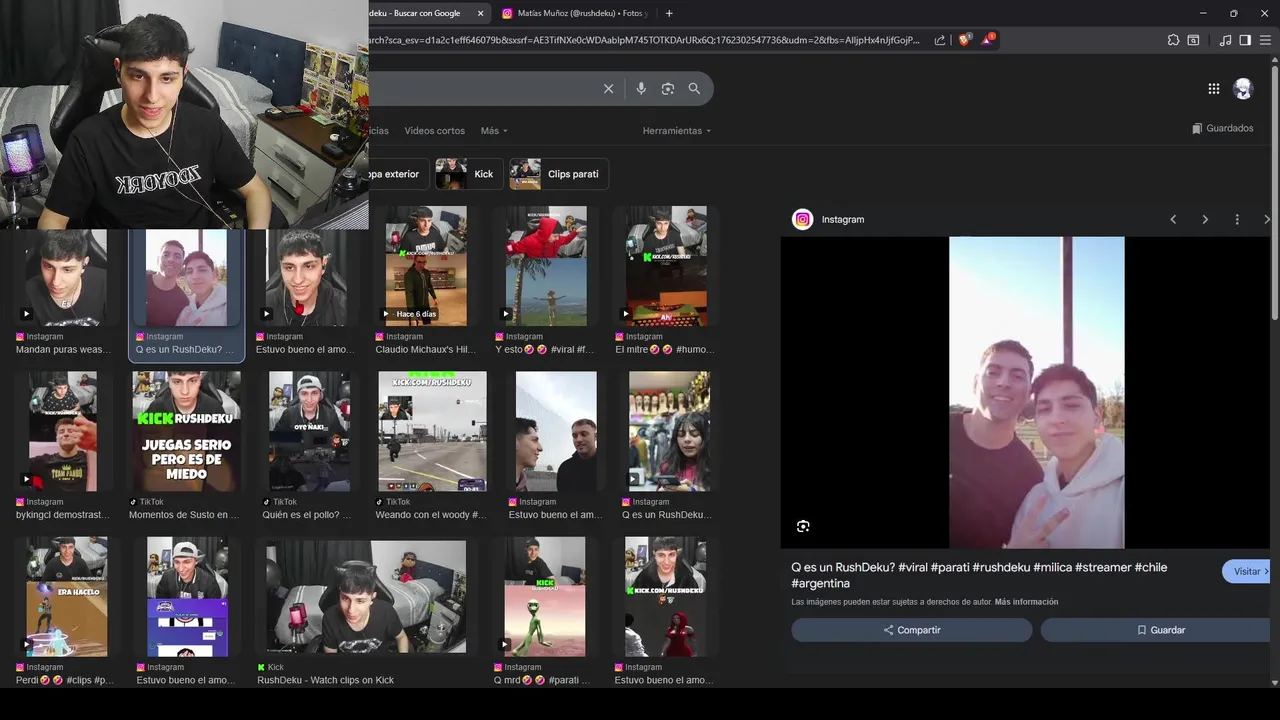Click the tab search toolbar icon

point(1193,40)
